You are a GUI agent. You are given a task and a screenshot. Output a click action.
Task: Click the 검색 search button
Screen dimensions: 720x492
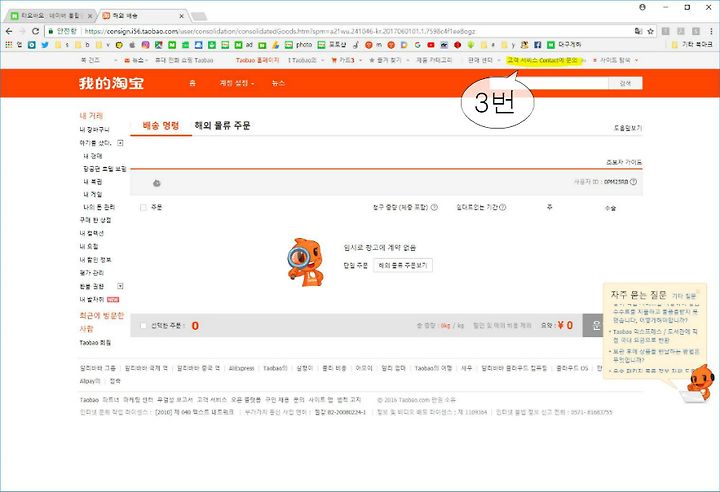[625, 83]
